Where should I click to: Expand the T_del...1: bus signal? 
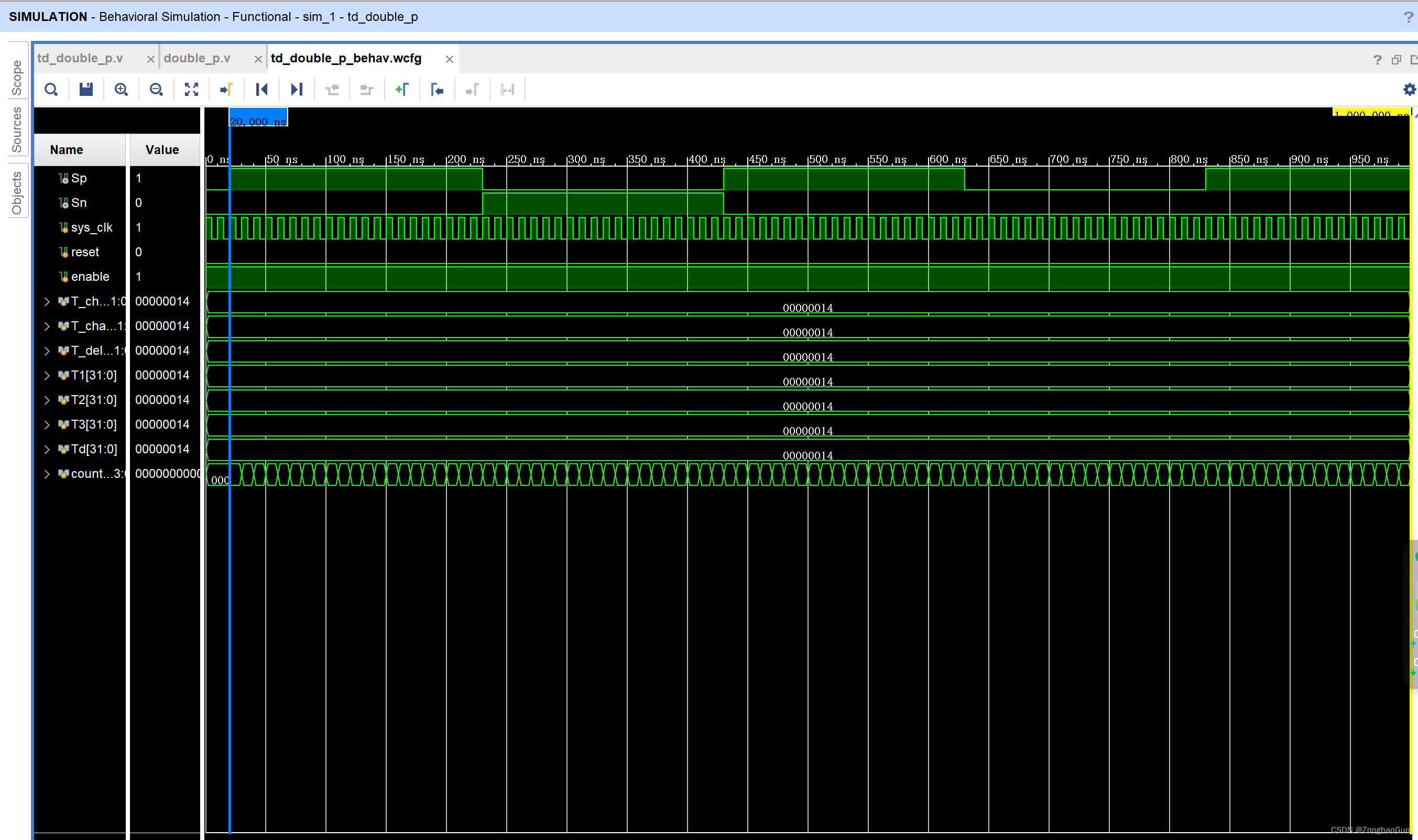click(47, 351)
